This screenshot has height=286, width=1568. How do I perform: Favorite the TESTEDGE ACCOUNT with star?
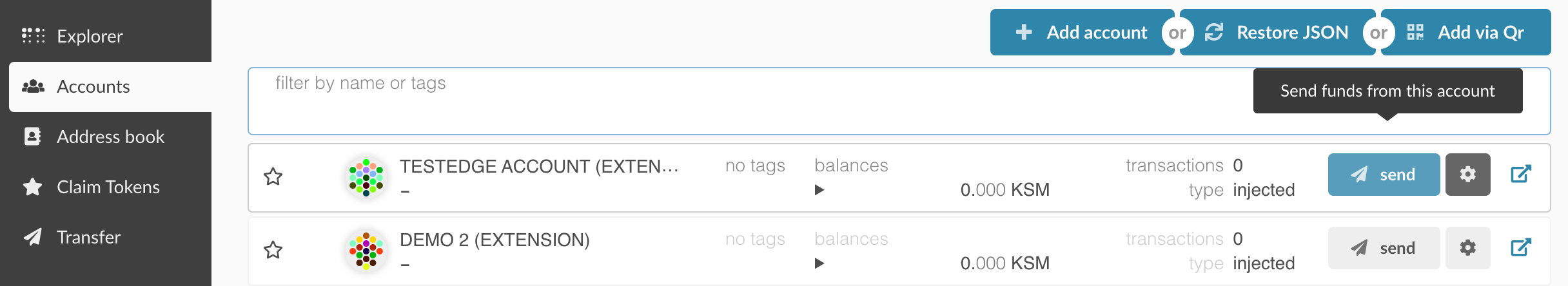coord(273,176)
